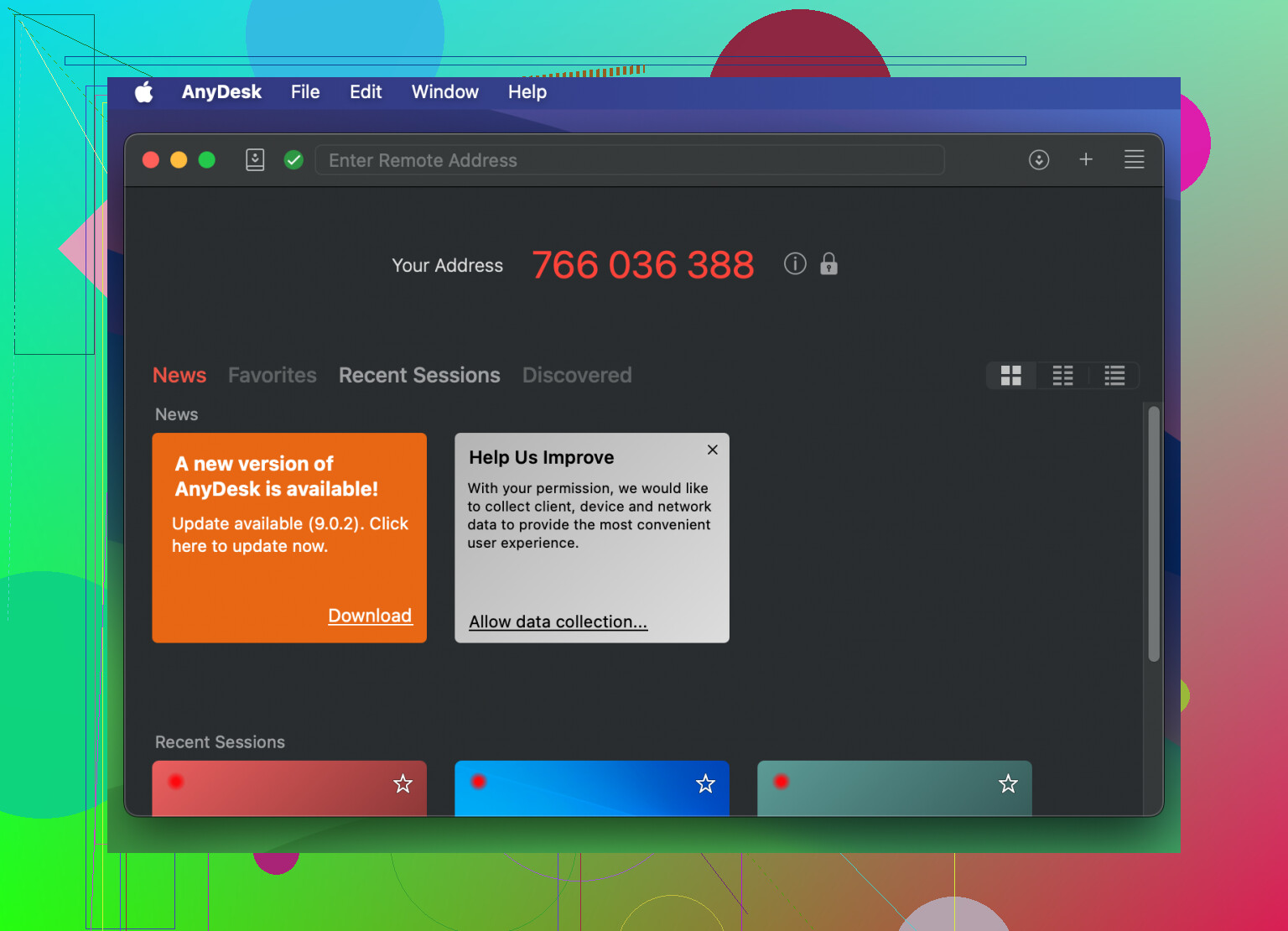Image resolution: width=1288 pixels, height=931 pixels.
Task: Dismiss the Help Us Improve card
Action: (x=712, y=450)
